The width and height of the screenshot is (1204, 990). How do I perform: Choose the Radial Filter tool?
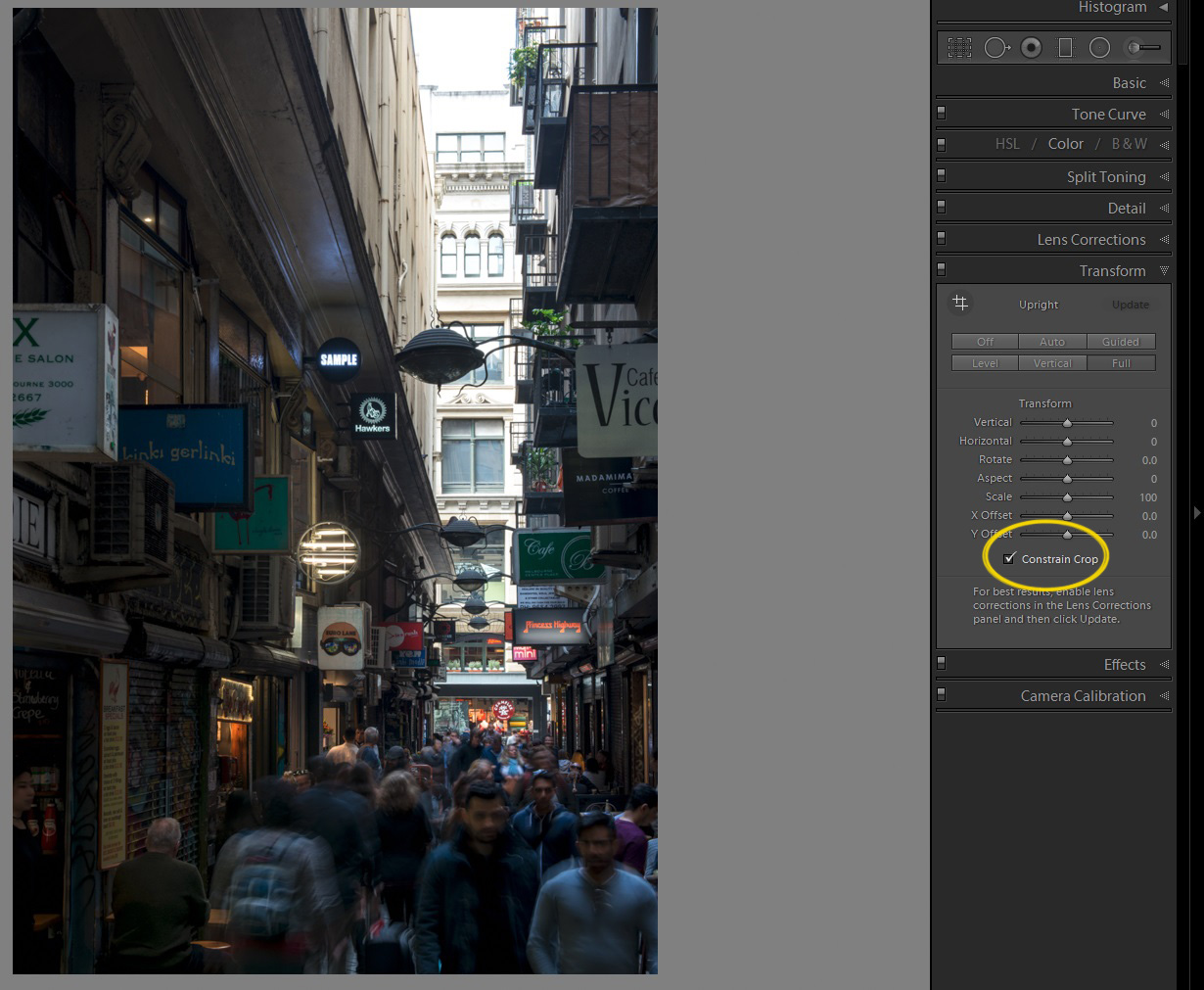(1100, 47)
